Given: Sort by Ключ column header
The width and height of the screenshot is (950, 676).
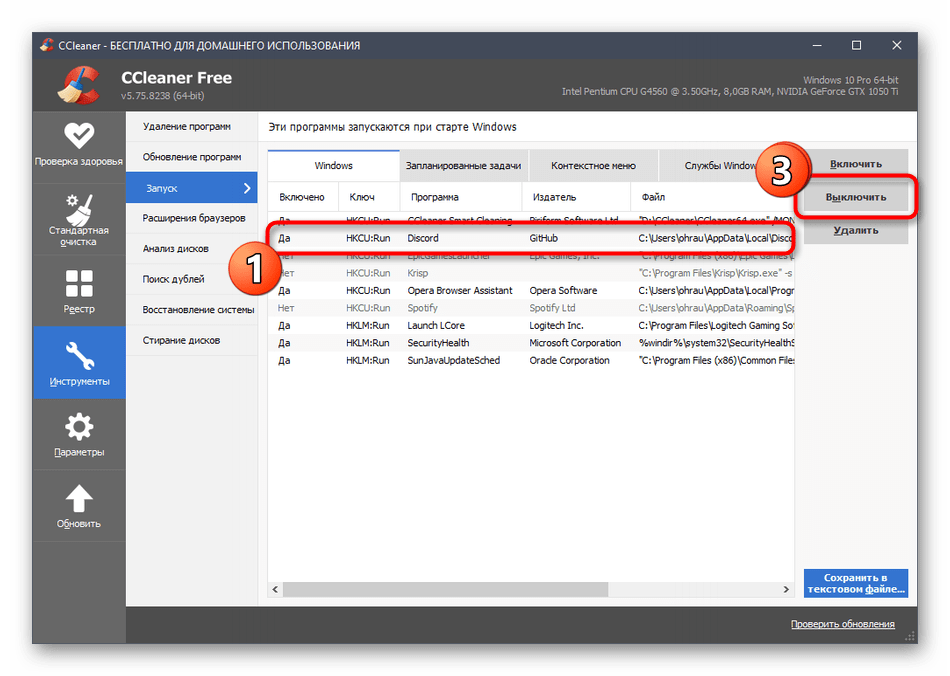Looking at the screenshot, I should point(369,197).
